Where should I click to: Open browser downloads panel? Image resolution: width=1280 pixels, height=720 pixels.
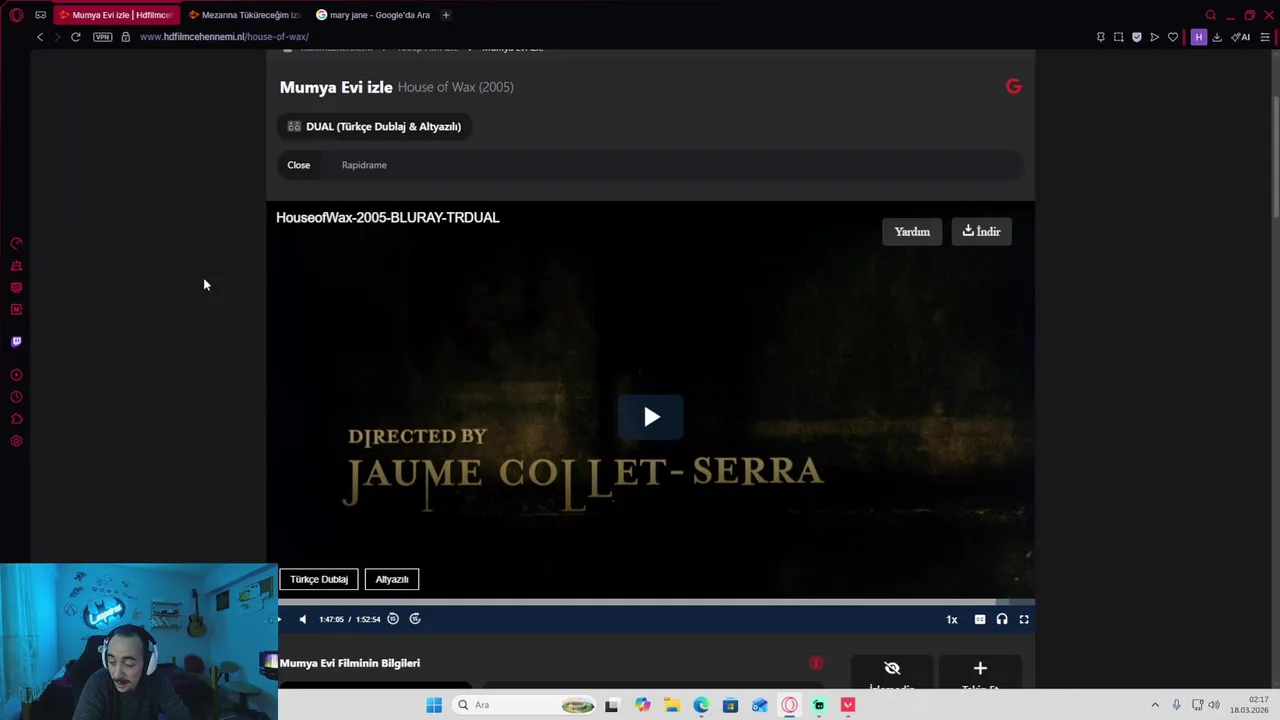click(1217, 37)
